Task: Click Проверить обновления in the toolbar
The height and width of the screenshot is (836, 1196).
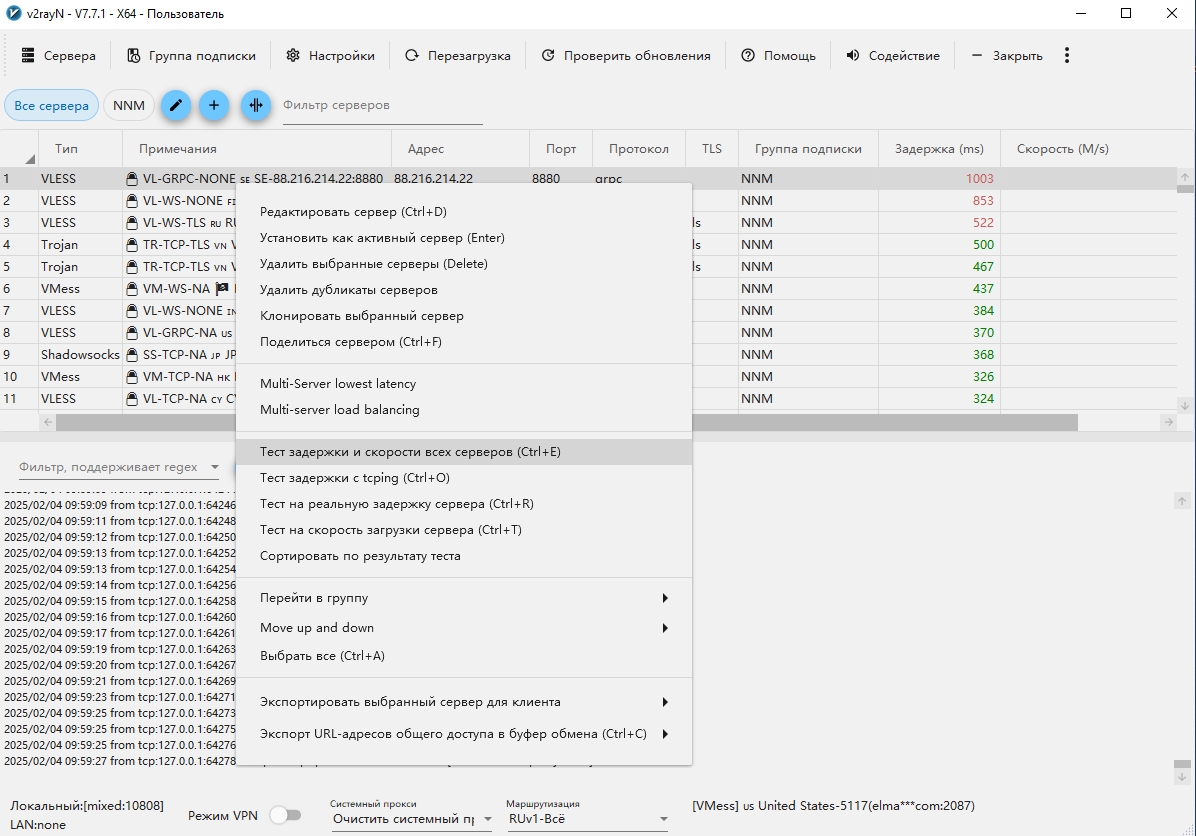Action: pos(626,56)
